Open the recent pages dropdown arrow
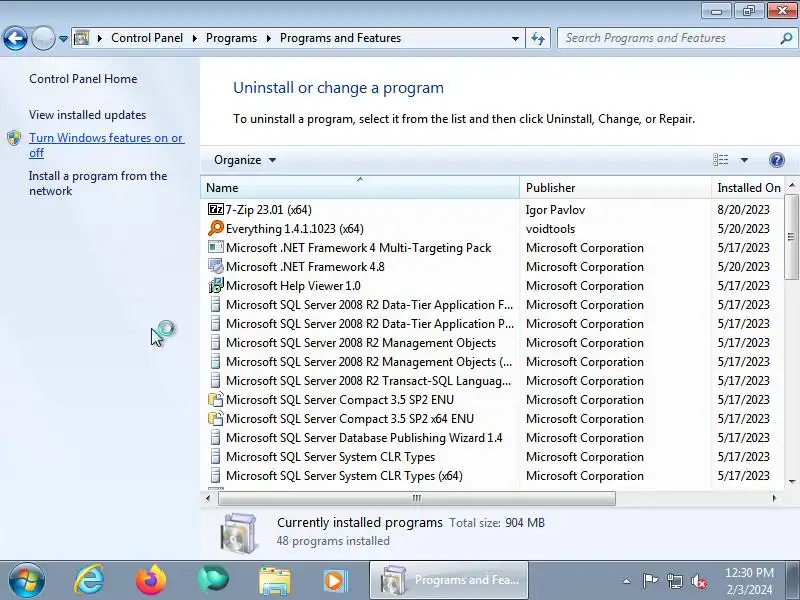800x600 pixels. click(63, 38)
